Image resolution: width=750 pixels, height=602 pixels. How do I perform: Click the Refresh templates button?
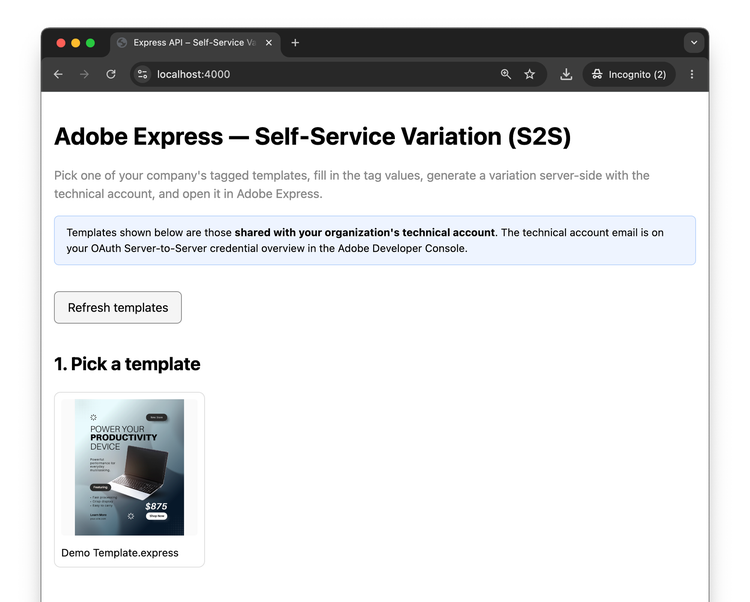[118, 307]
